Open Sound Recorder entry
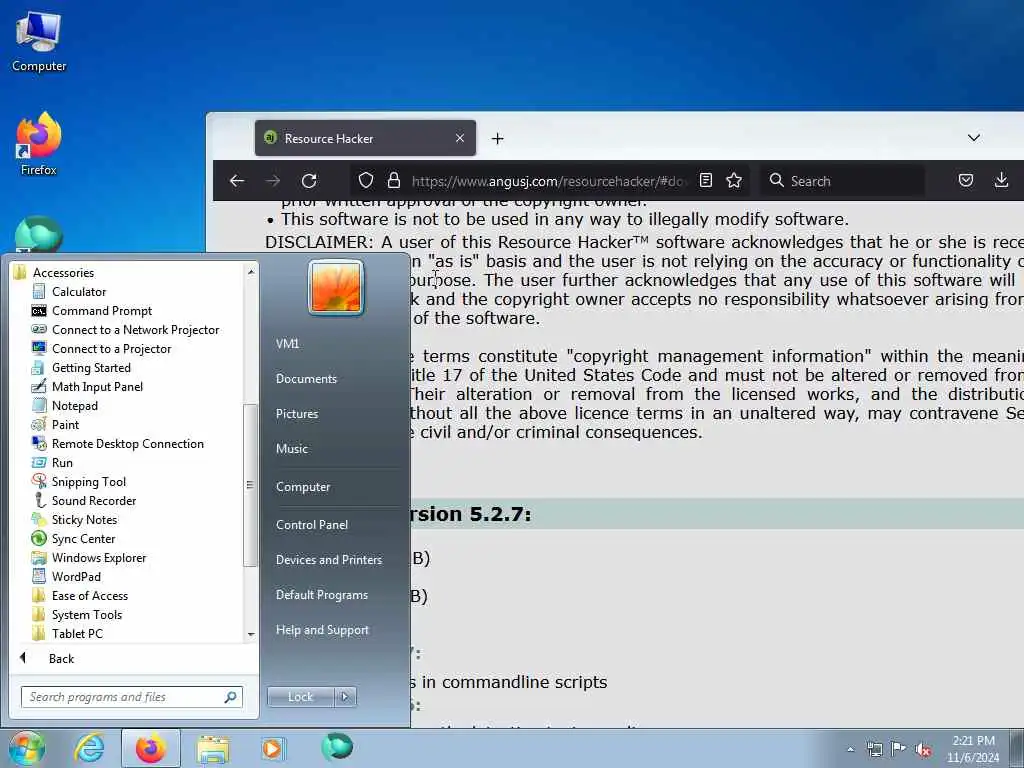 point(94,501)
